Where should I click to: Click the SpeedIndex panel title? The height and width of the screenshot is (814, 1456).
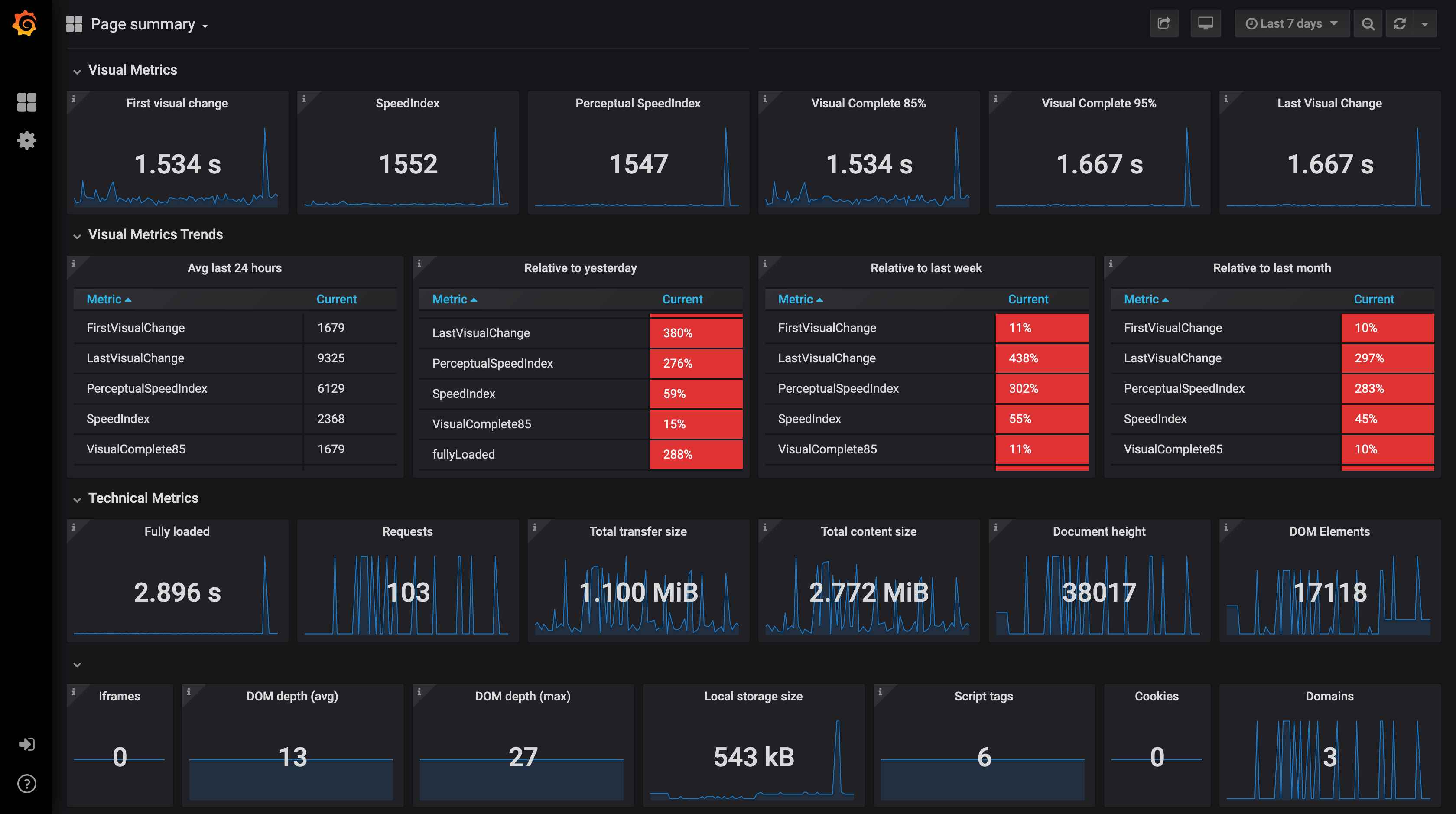pyautogui.click(x=407, y=103)
